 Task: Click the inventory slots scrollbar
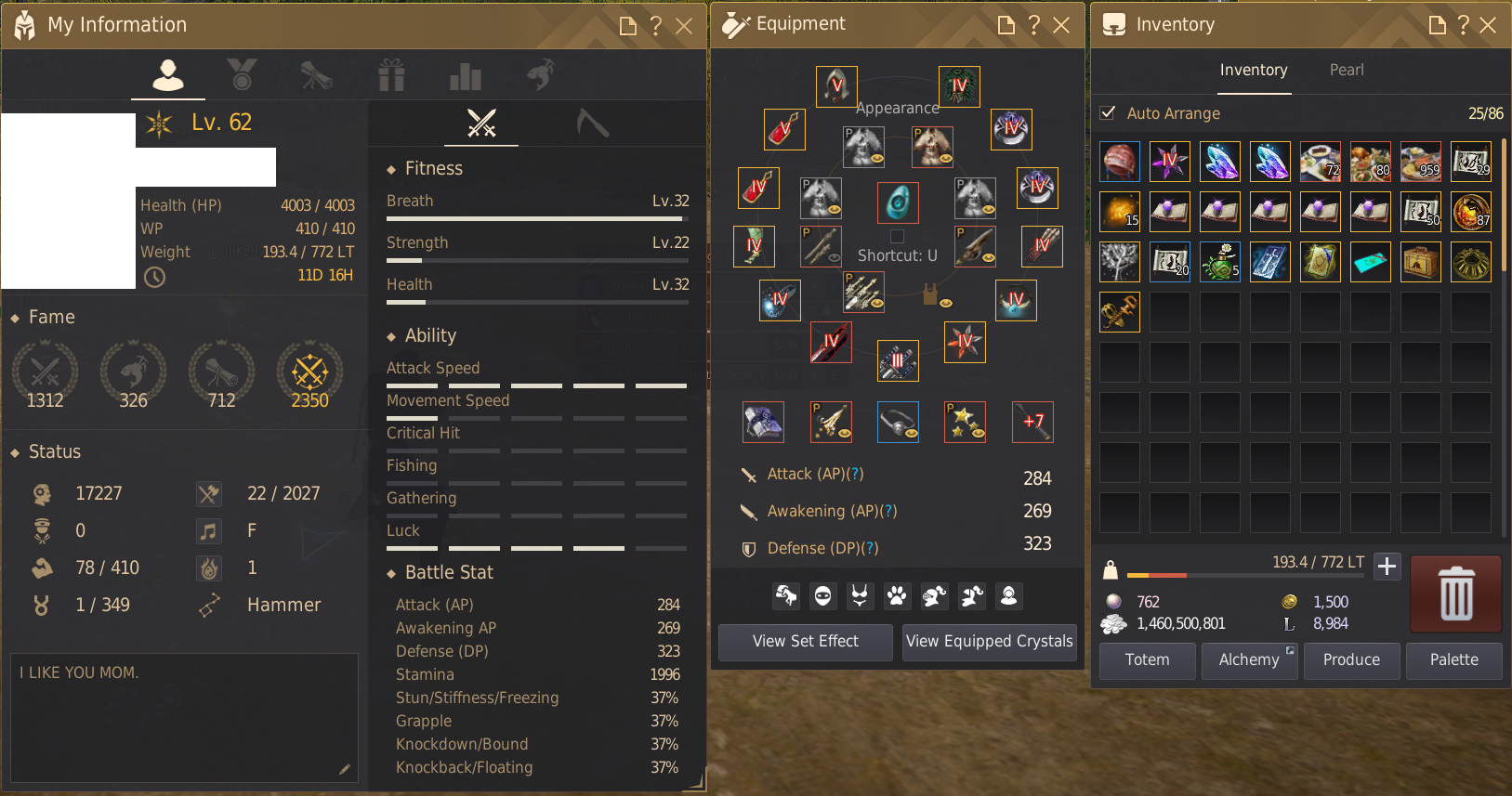[x=1504, y=336]
